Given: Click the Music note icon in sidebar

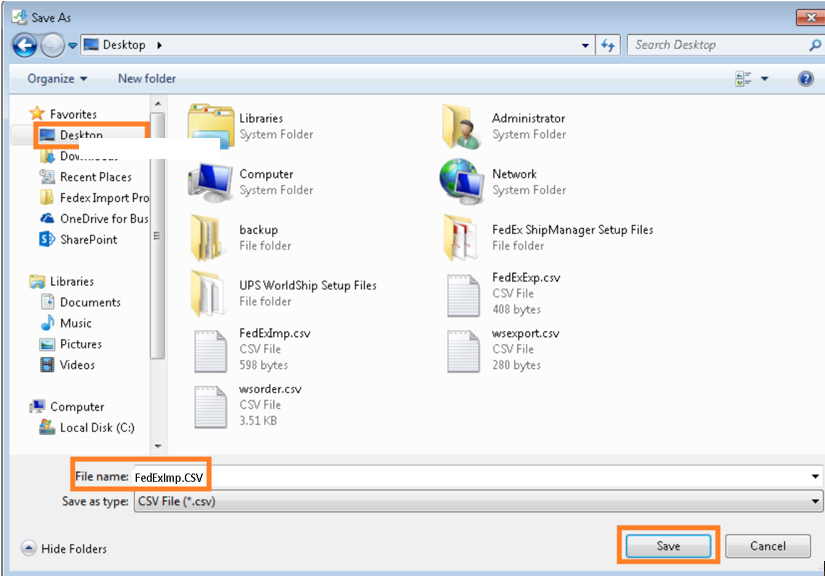Looking at the screenshot, I should 47,323.
